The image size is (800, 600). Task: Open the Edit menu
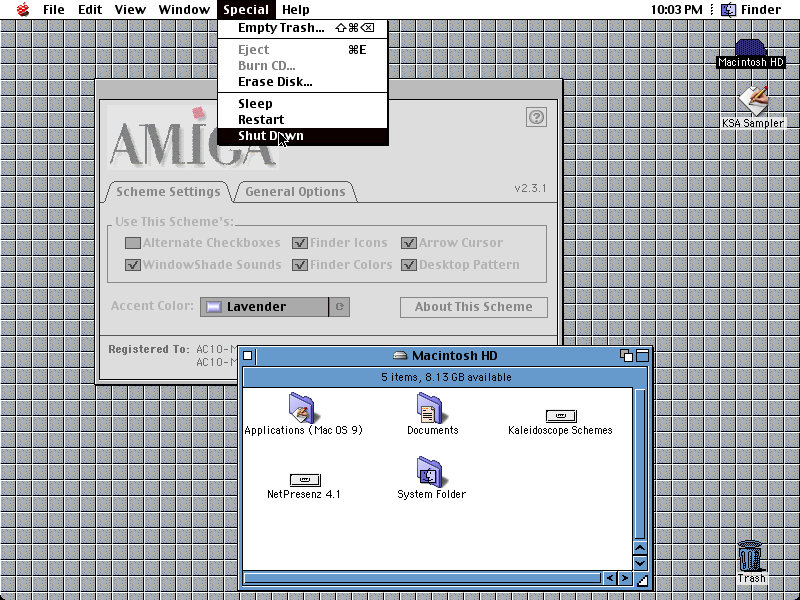(90, 9)
